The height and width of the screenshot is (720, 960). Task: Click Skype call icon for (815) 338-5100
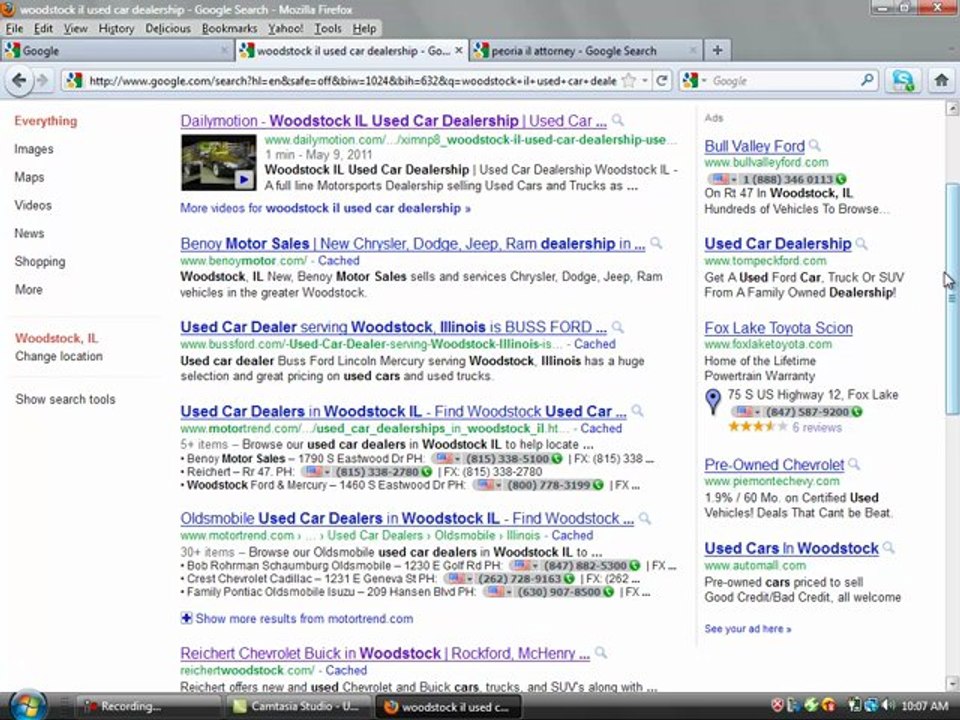coord(557,459)
